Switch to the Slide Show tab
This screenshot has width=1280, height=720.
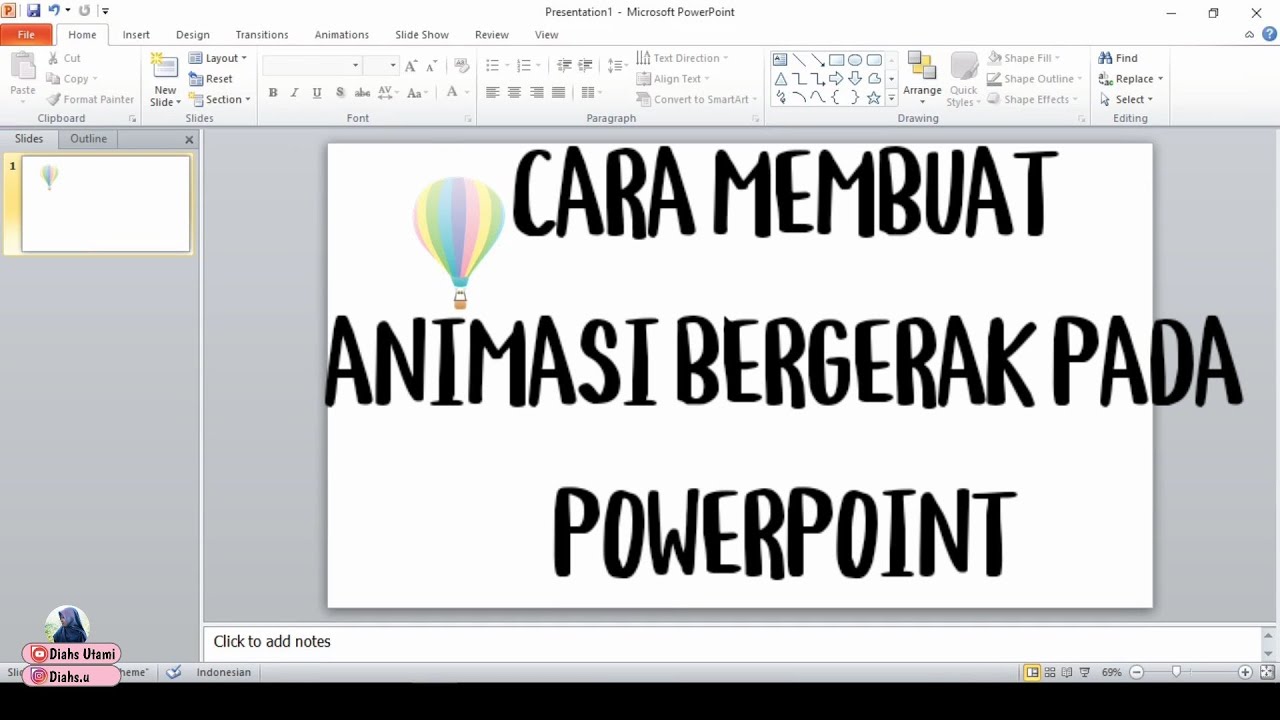point(422,34)
